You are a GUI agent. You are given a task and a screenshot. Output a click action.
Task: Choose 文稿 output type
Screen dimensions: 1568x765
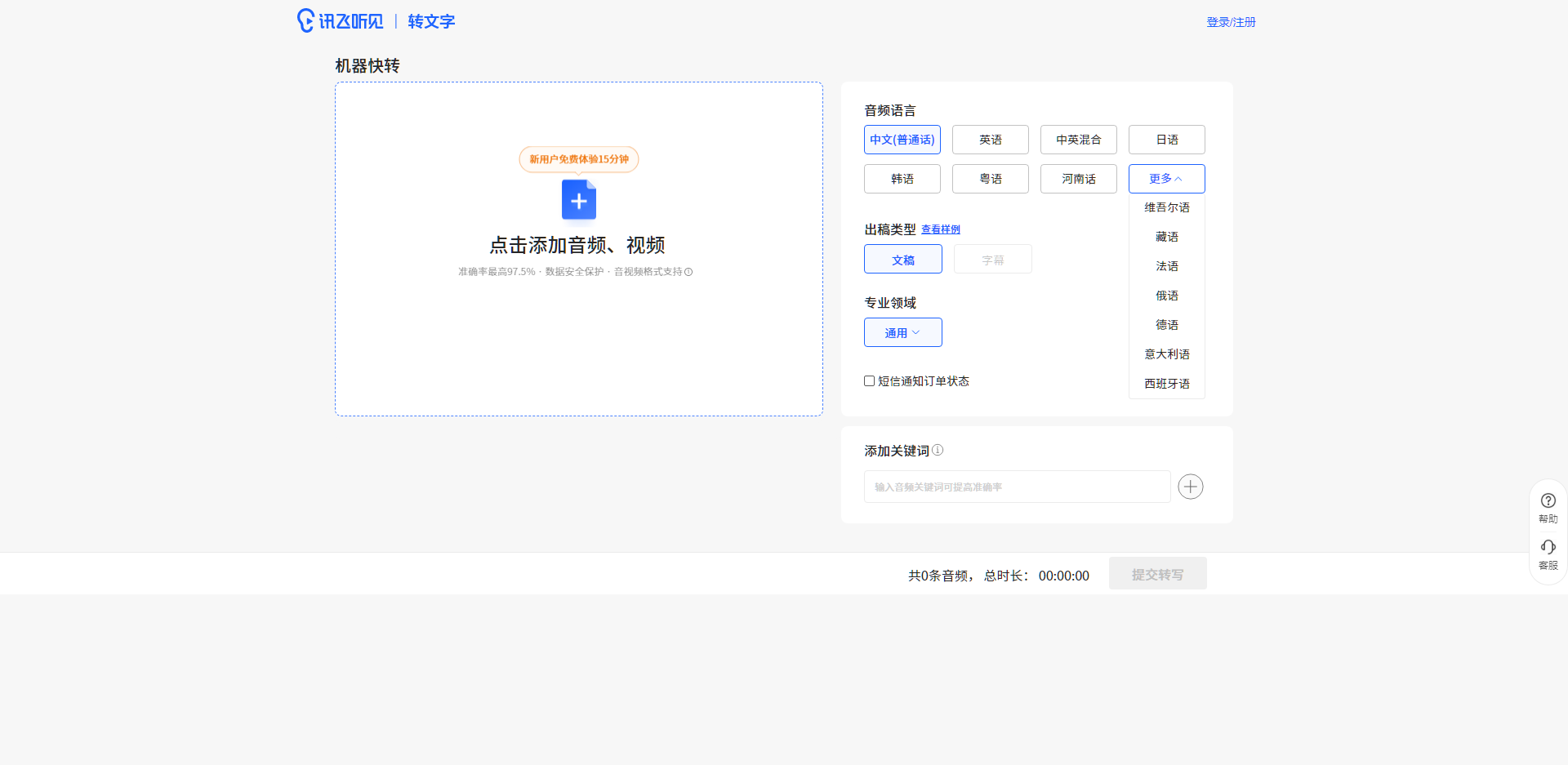coord(903,260)
